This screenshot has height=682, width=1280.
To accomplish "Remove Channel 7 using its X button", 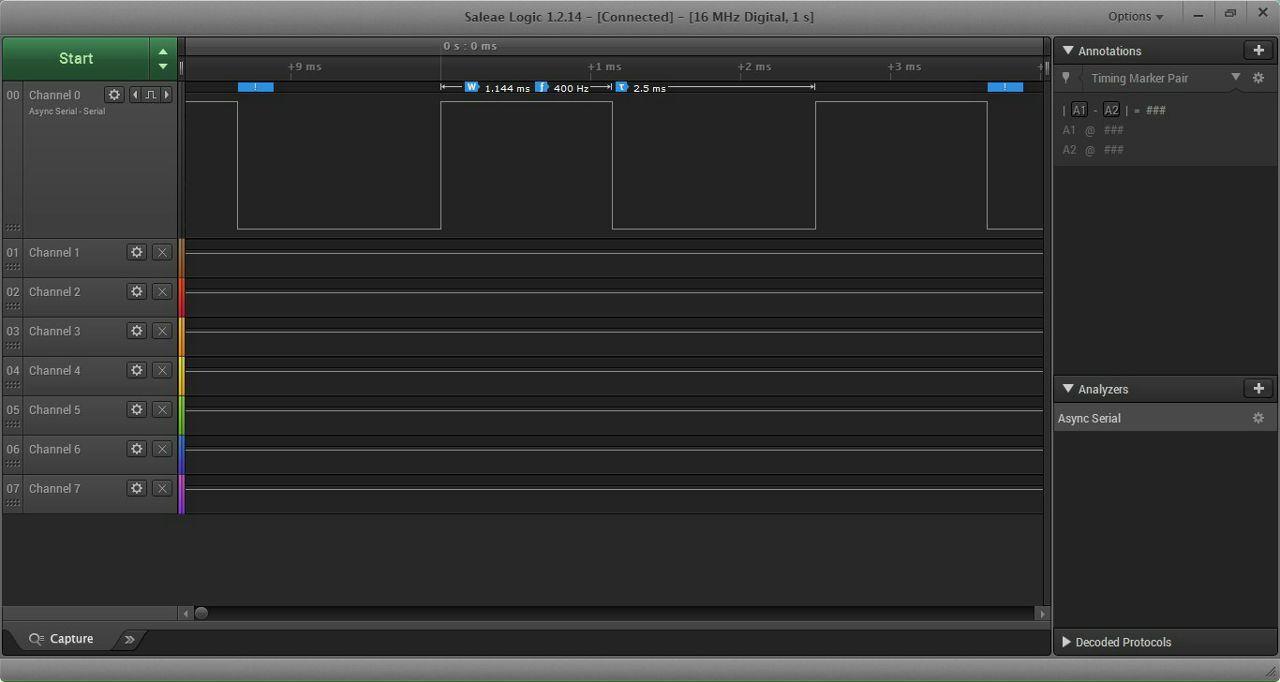I will click(x=162, y=489).
